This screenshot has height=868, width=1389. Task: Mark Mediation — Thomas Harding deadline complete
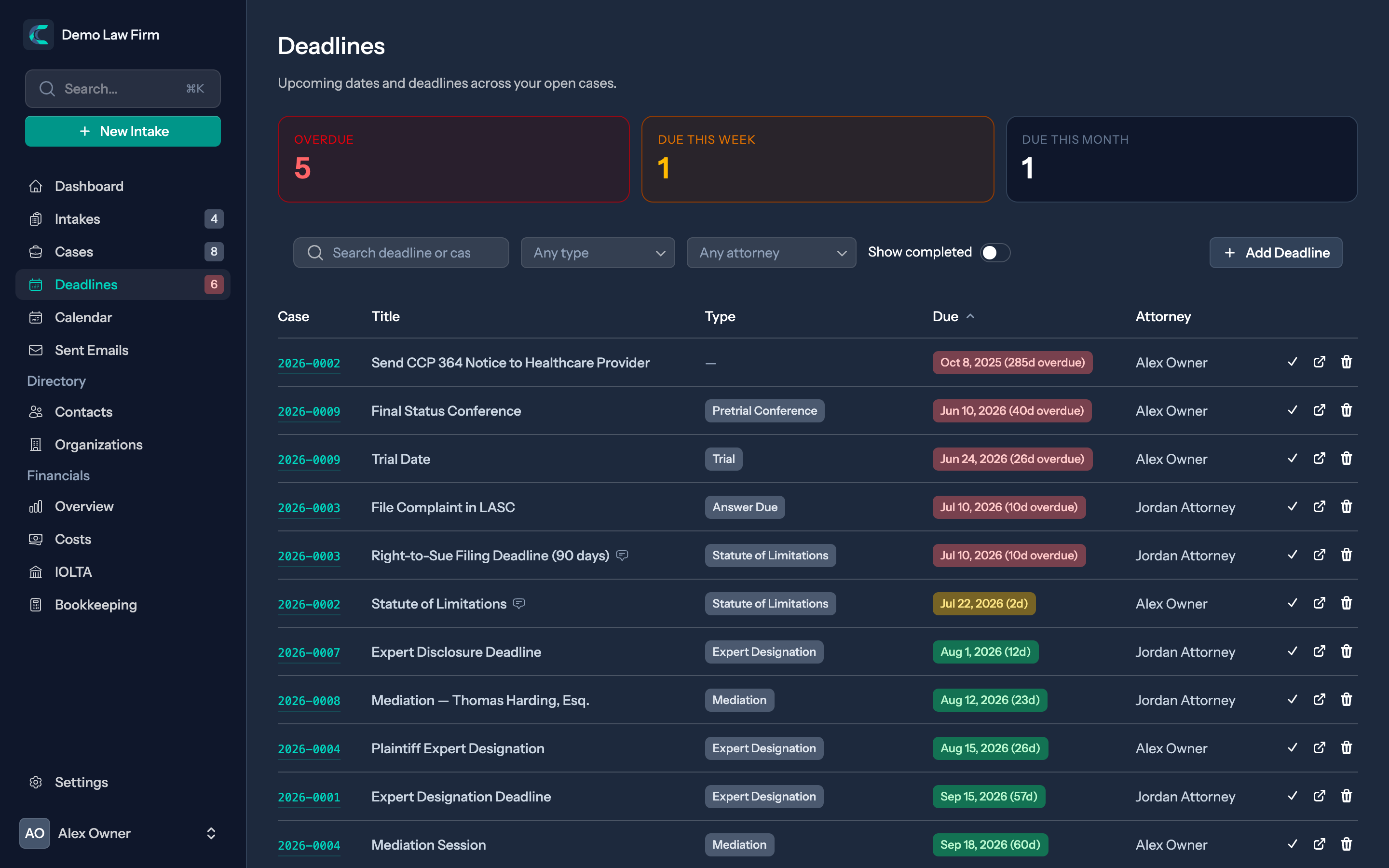pos(1292,700)
